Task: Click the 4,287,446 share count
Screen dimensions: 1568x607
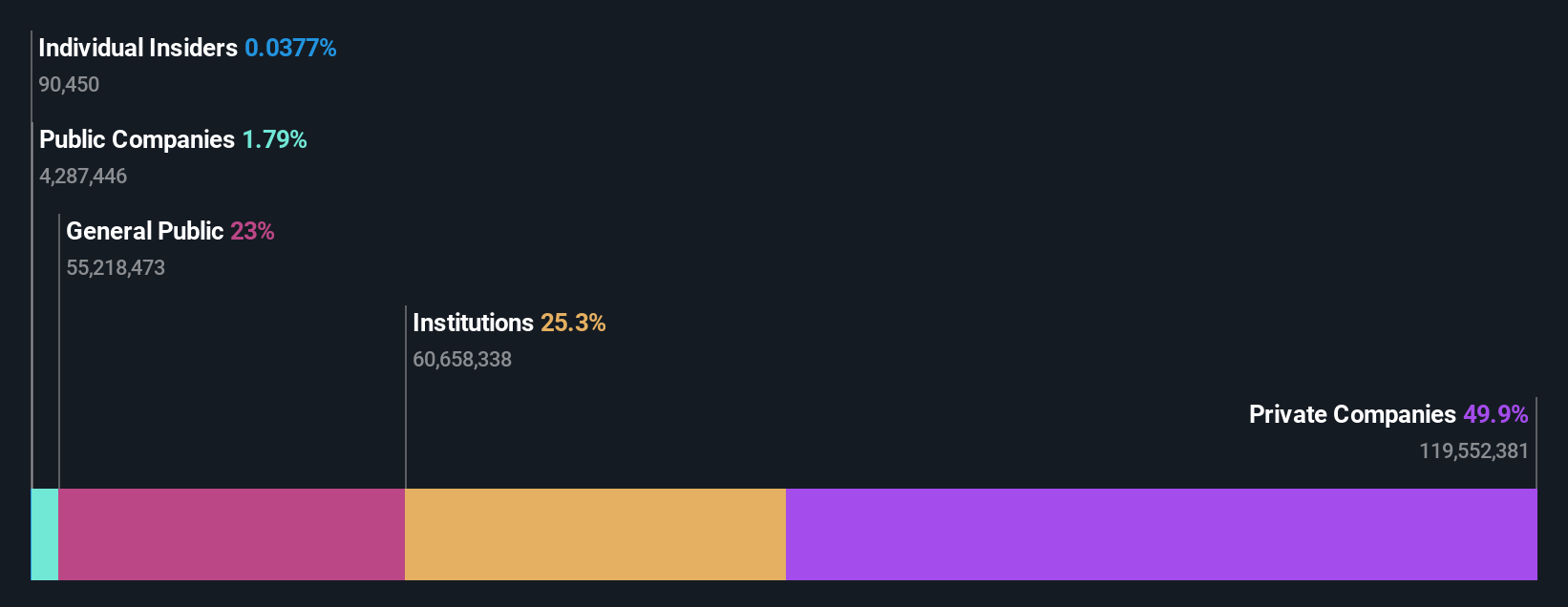Action: click(83, 176)
